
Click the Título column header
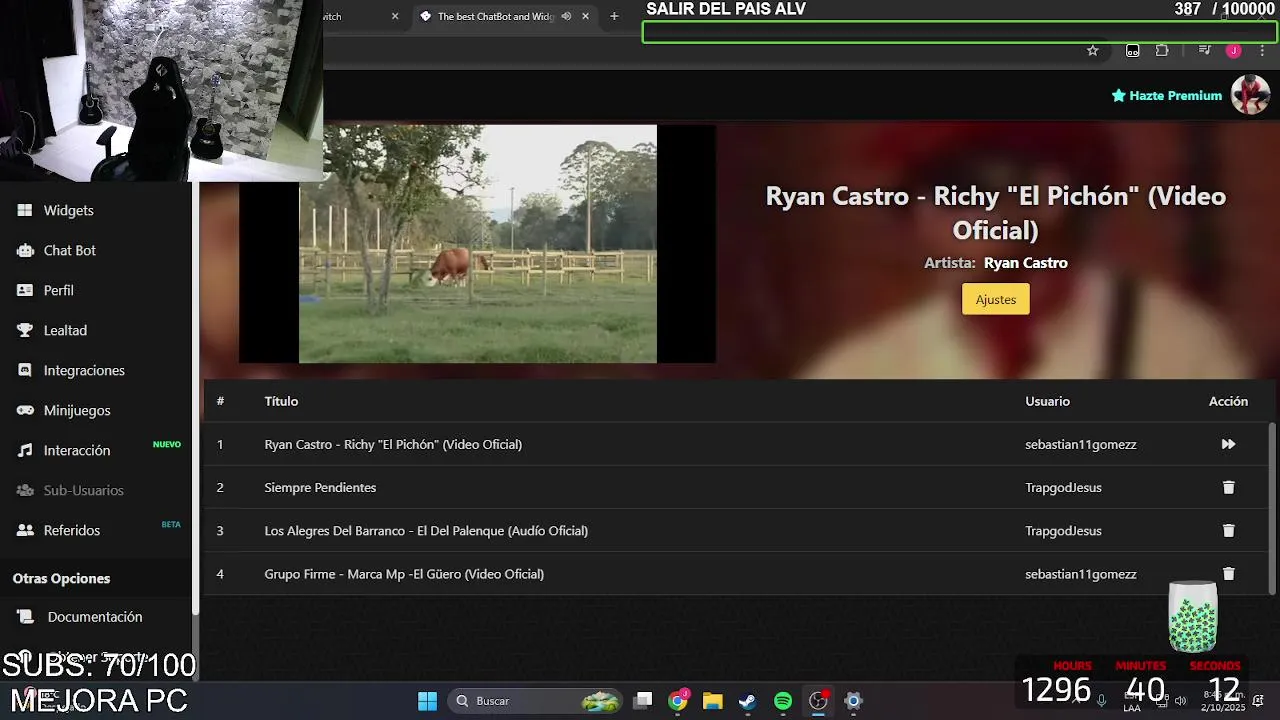[281, 401]
